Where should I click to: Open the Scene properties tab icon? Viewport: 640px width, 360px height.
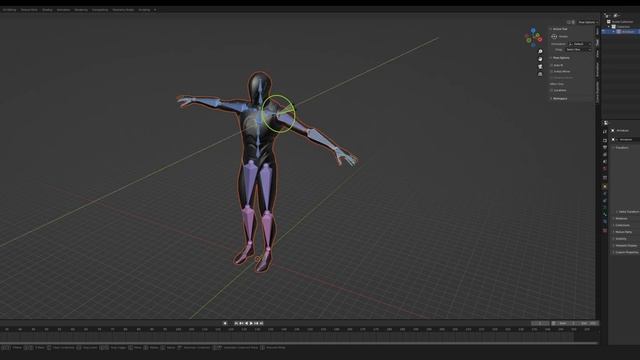pos(605,162)
